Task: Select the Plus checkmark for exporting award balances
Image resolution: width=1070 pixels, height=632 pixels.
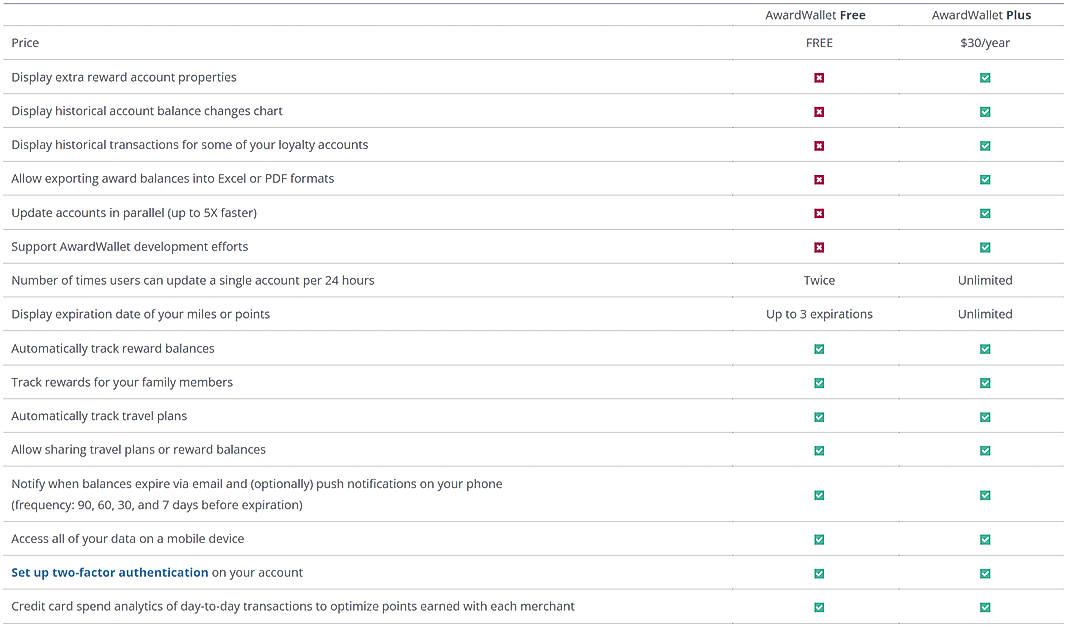Action: point(985,179)
